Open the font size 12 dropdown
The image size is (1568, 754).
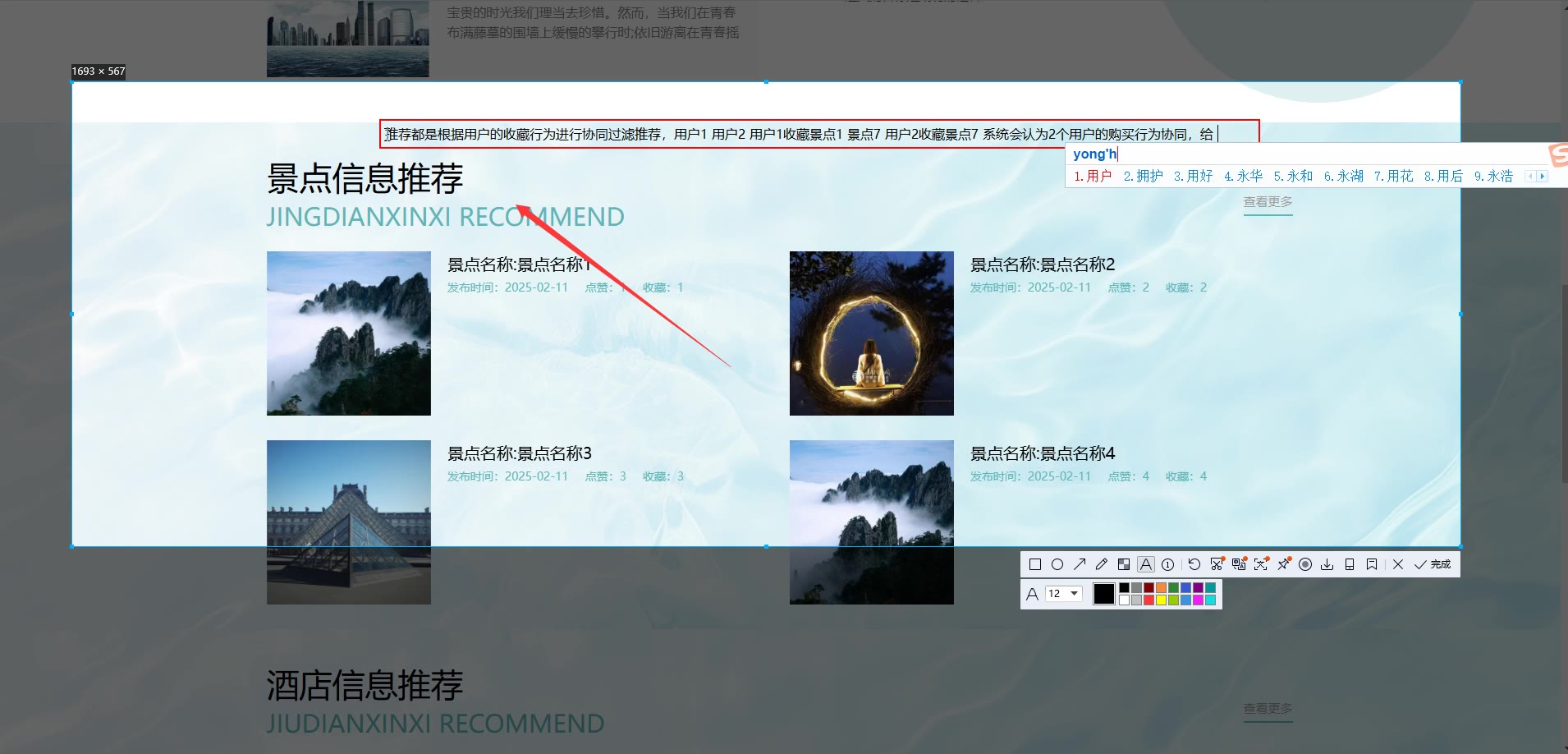1064,594
